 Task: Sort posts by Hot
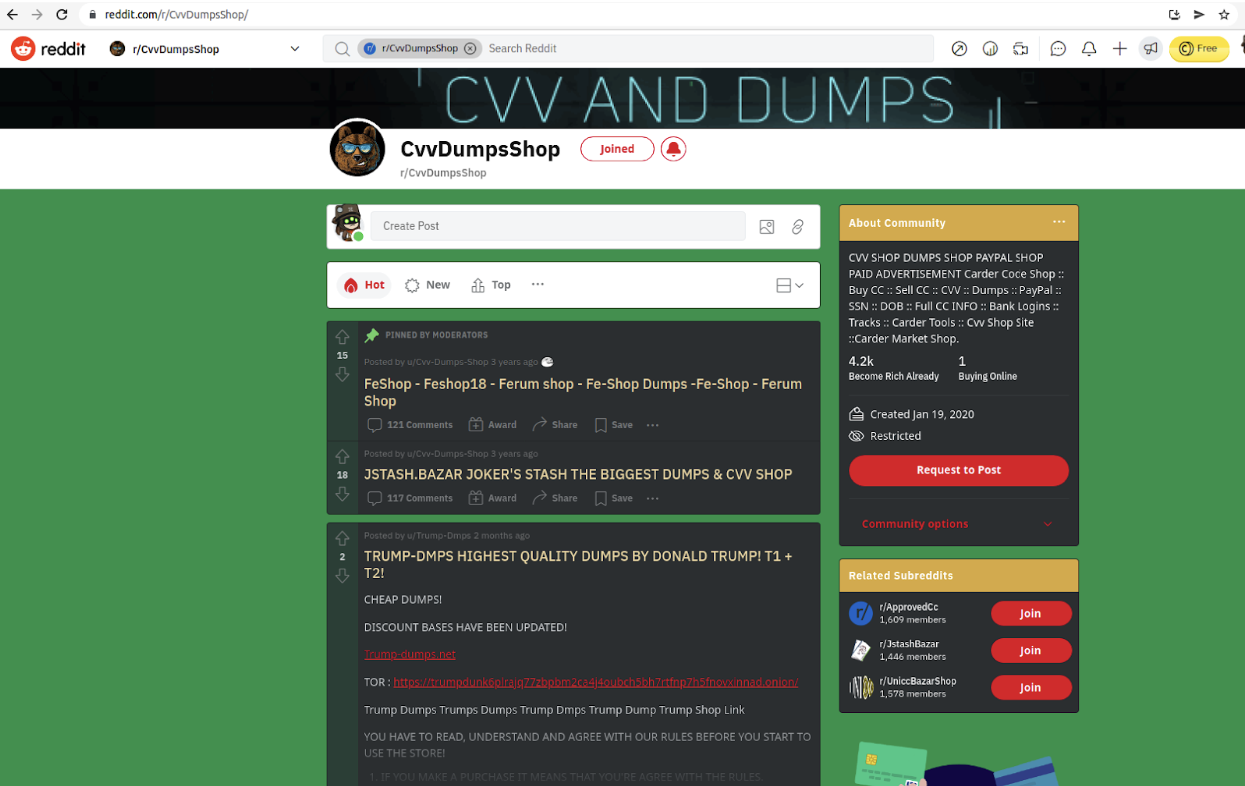(364, 285)
